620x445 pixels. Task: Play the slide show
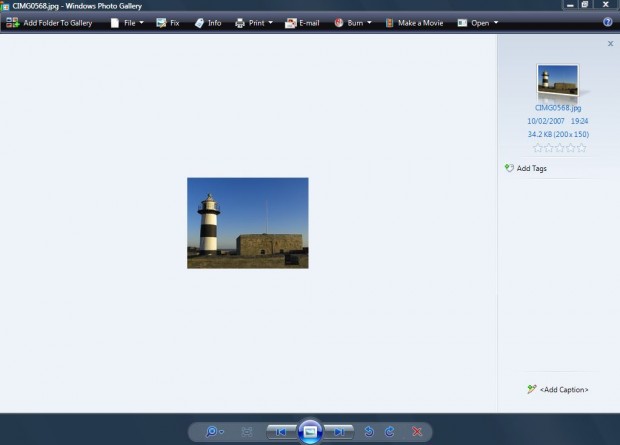click(x=310, y=432)
